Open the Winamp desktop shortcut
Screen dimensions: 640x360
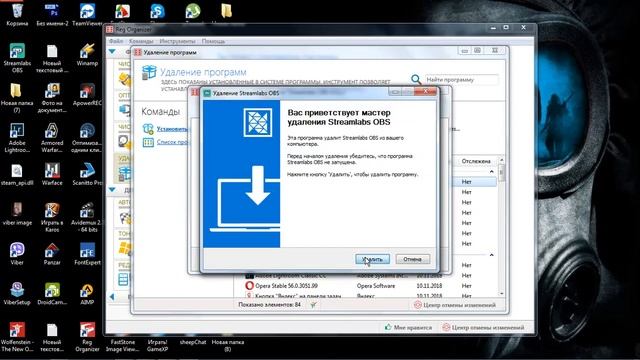(87, 54)
